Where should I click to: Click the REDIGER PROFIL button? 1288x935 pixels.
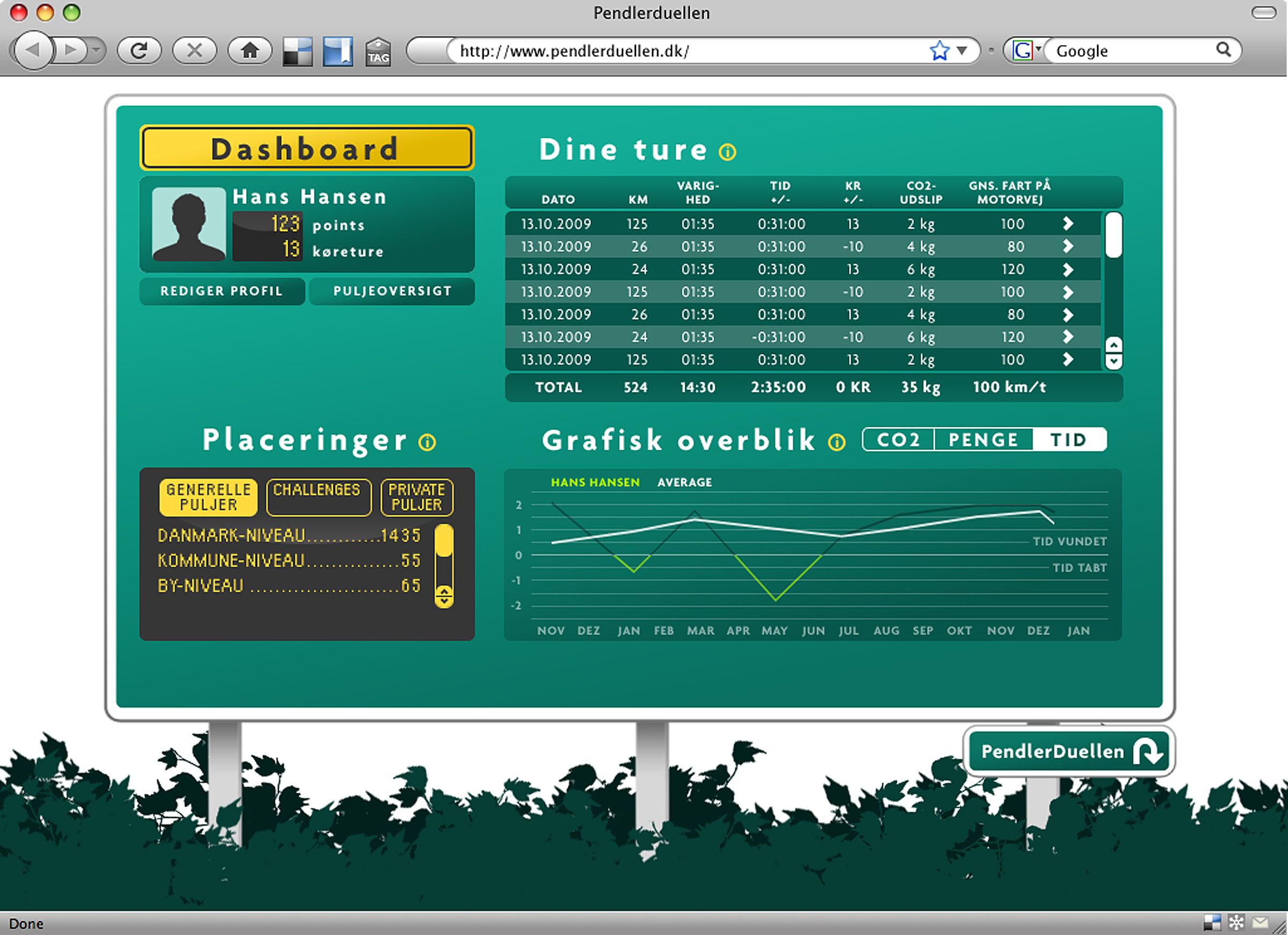[x=222, y=291]
